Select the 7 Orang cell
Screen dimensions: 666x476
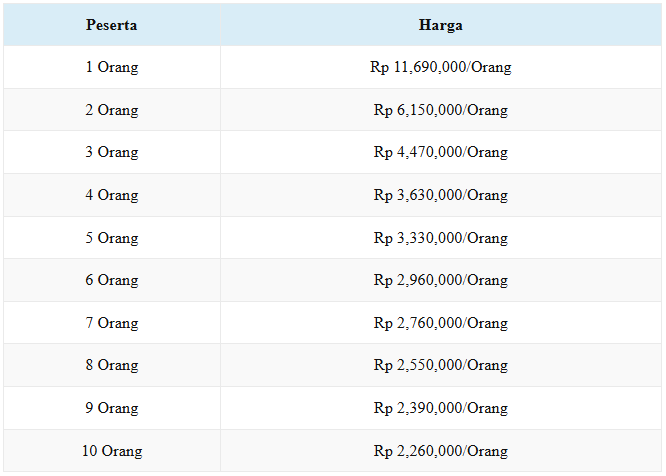[112, 323]
